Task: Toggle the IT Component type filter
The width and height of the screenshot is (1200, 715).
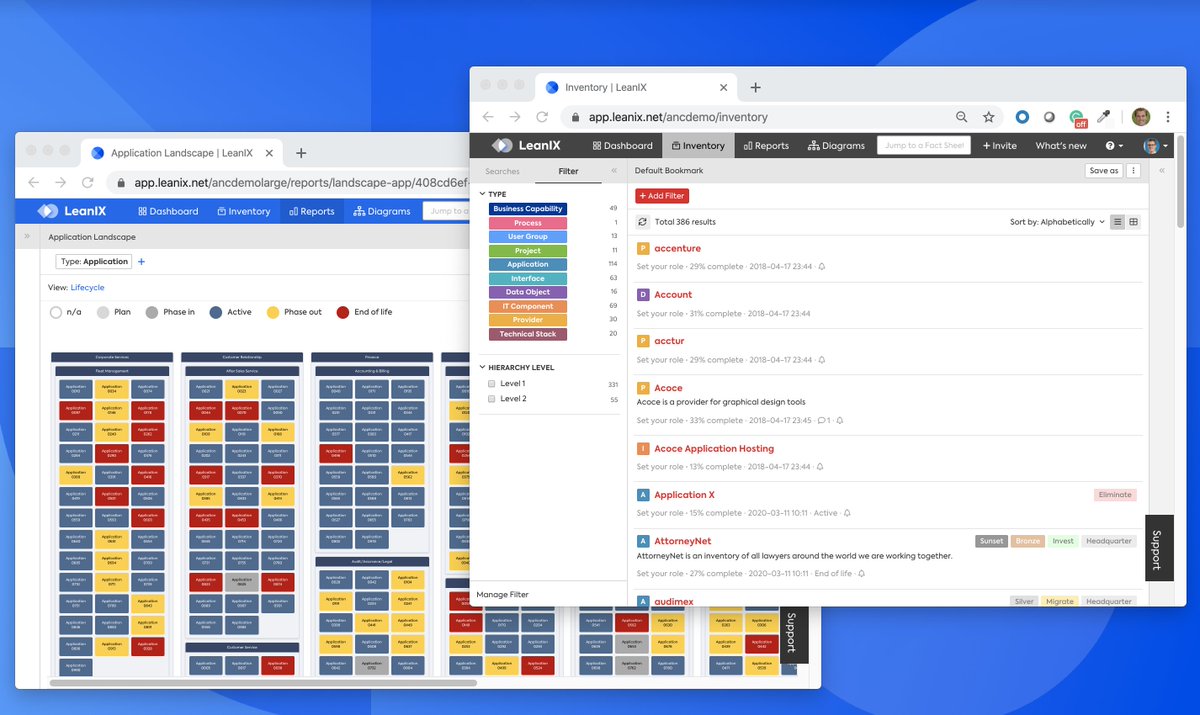Action: click(528, 306)
